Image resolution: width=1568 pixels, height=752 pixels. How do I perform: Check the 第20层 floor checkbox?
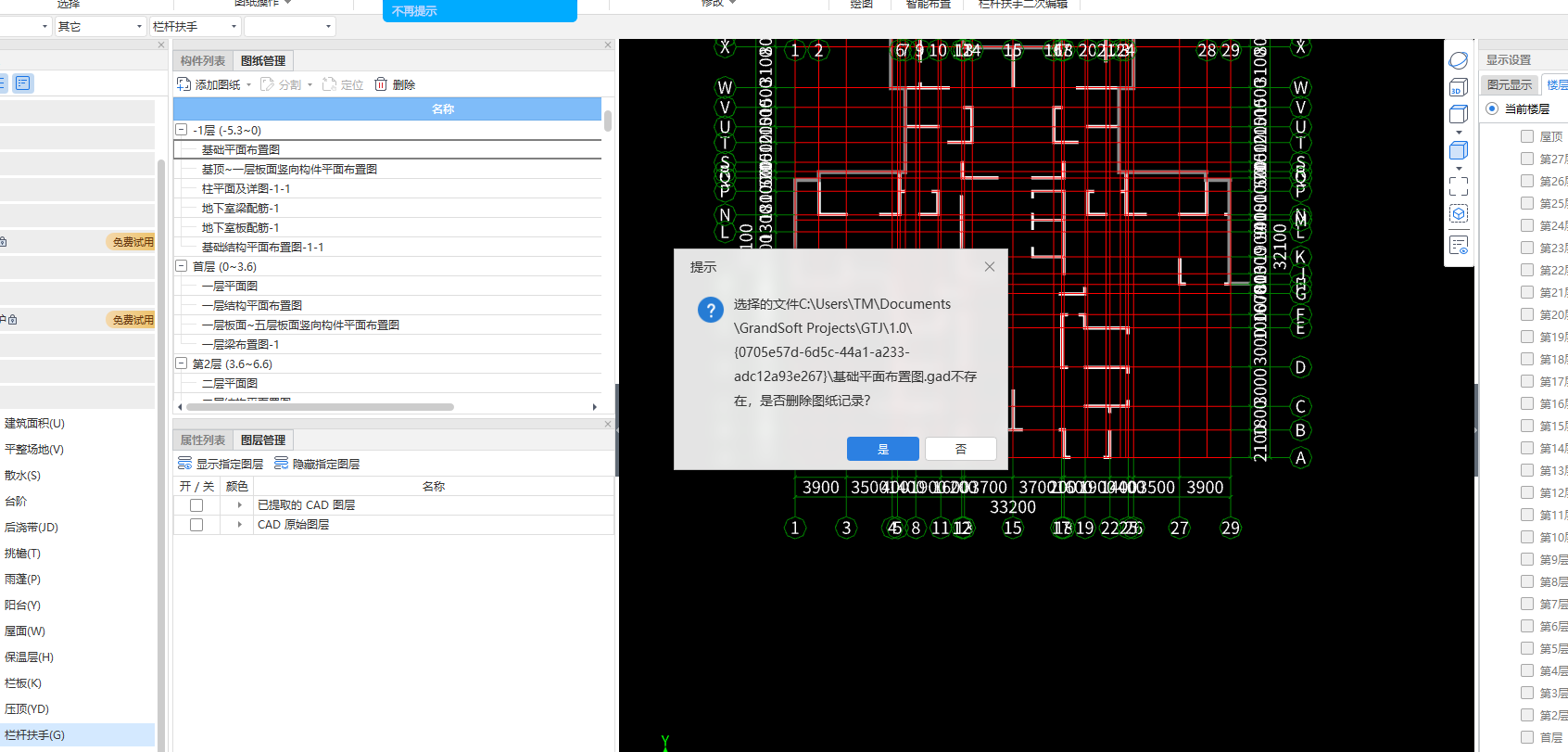(1527, 314)
